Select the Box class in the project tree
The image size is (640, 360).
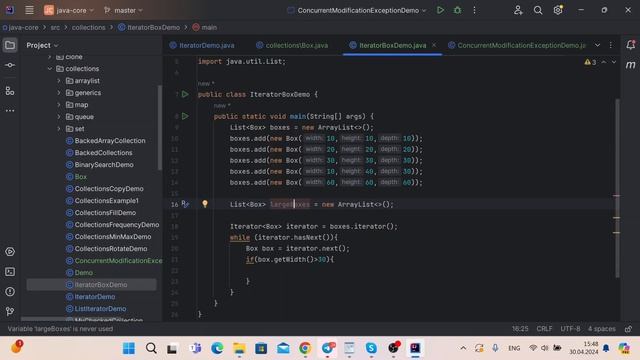click(76, 177)
